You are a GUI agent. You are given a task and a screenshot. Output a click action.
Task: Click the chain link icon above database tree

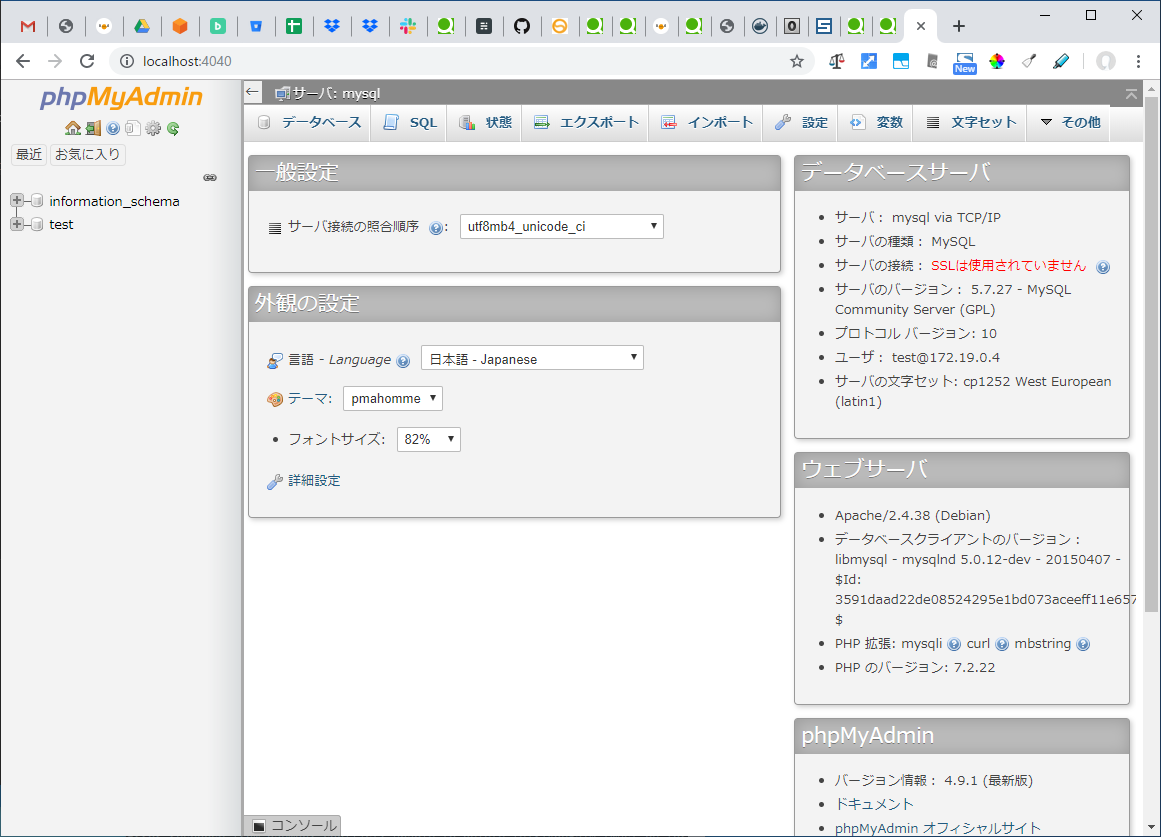coord(210,178)
